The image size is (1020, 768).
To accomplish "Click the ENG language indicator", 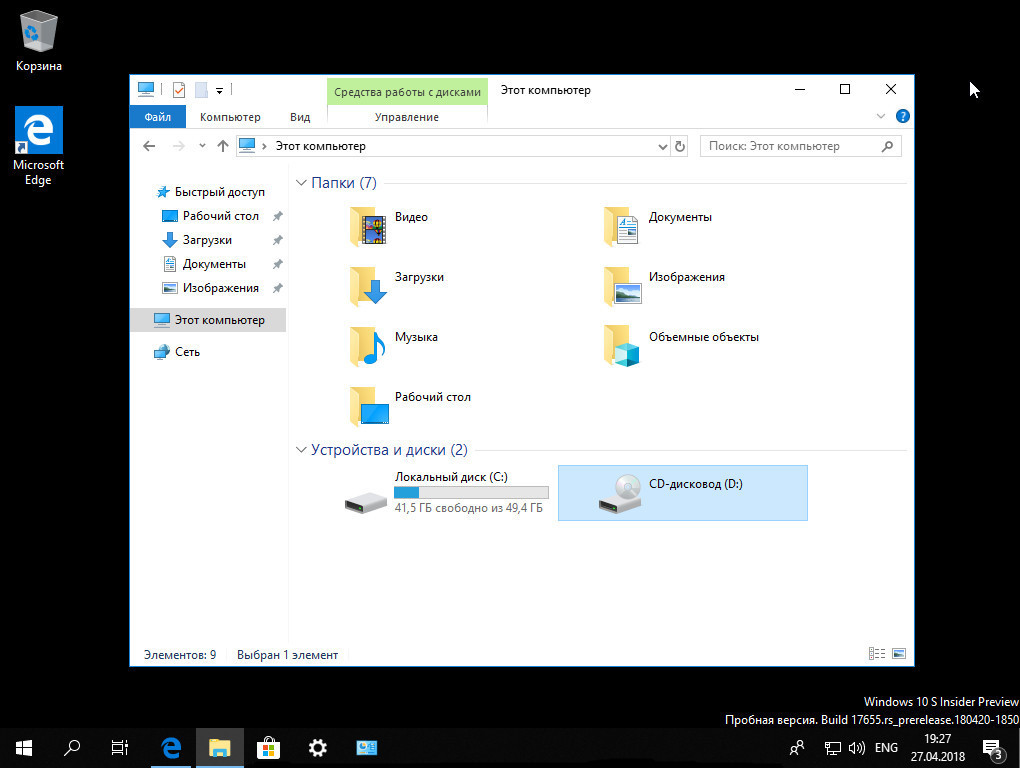I will [886, 748].
